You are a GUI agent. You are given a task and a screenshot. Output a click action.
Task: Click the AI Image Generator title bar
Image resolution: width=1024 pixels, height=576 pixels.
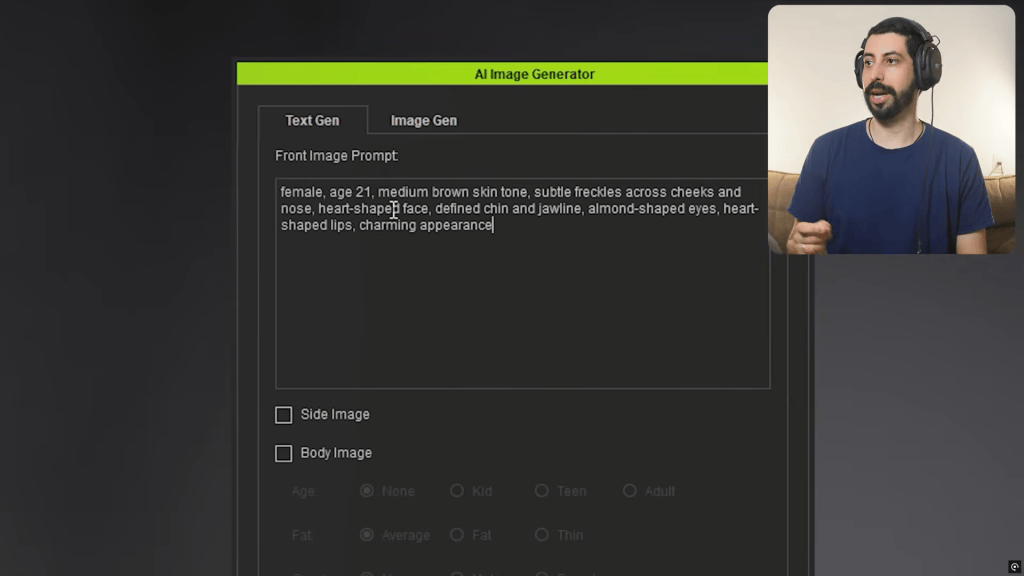pyautogui.click(x=502, y=74)
